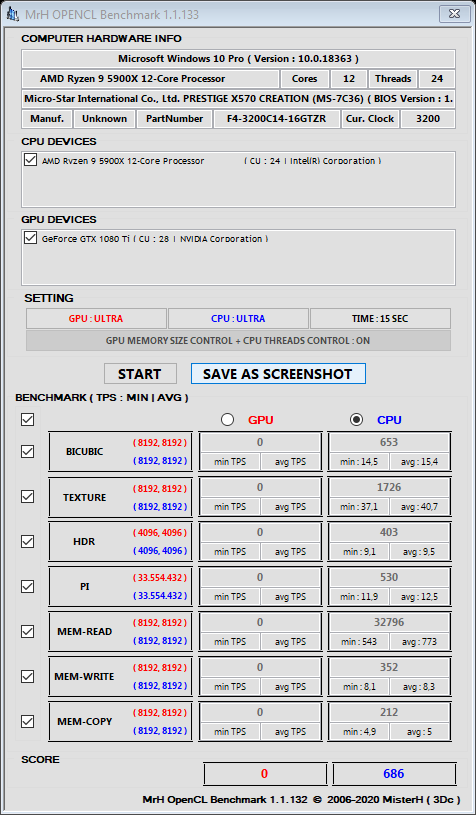This screenshot has width=476, height=815.
Task: Disable the MEM-COPY benchmark checkbox
Action: coord(28,721)
